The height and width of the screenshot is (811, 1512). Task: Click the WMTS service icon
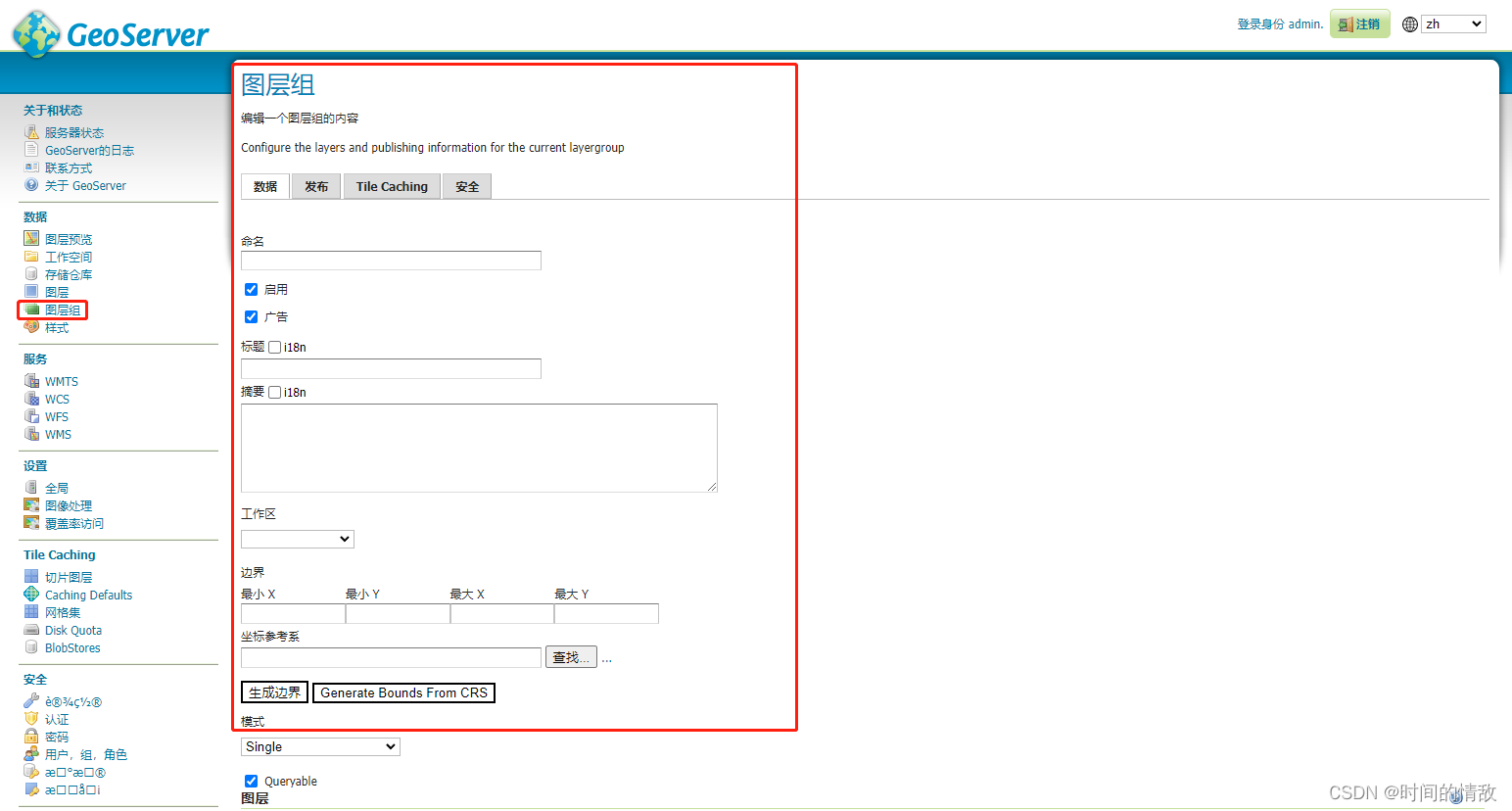coord(31,381)
